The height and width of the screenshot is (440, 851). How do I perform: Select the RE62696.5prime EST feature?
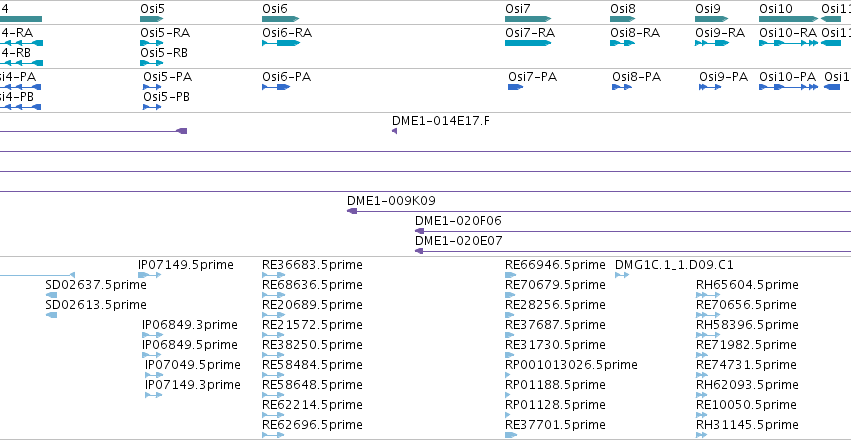pyautogui.click(x=274, y=435)
